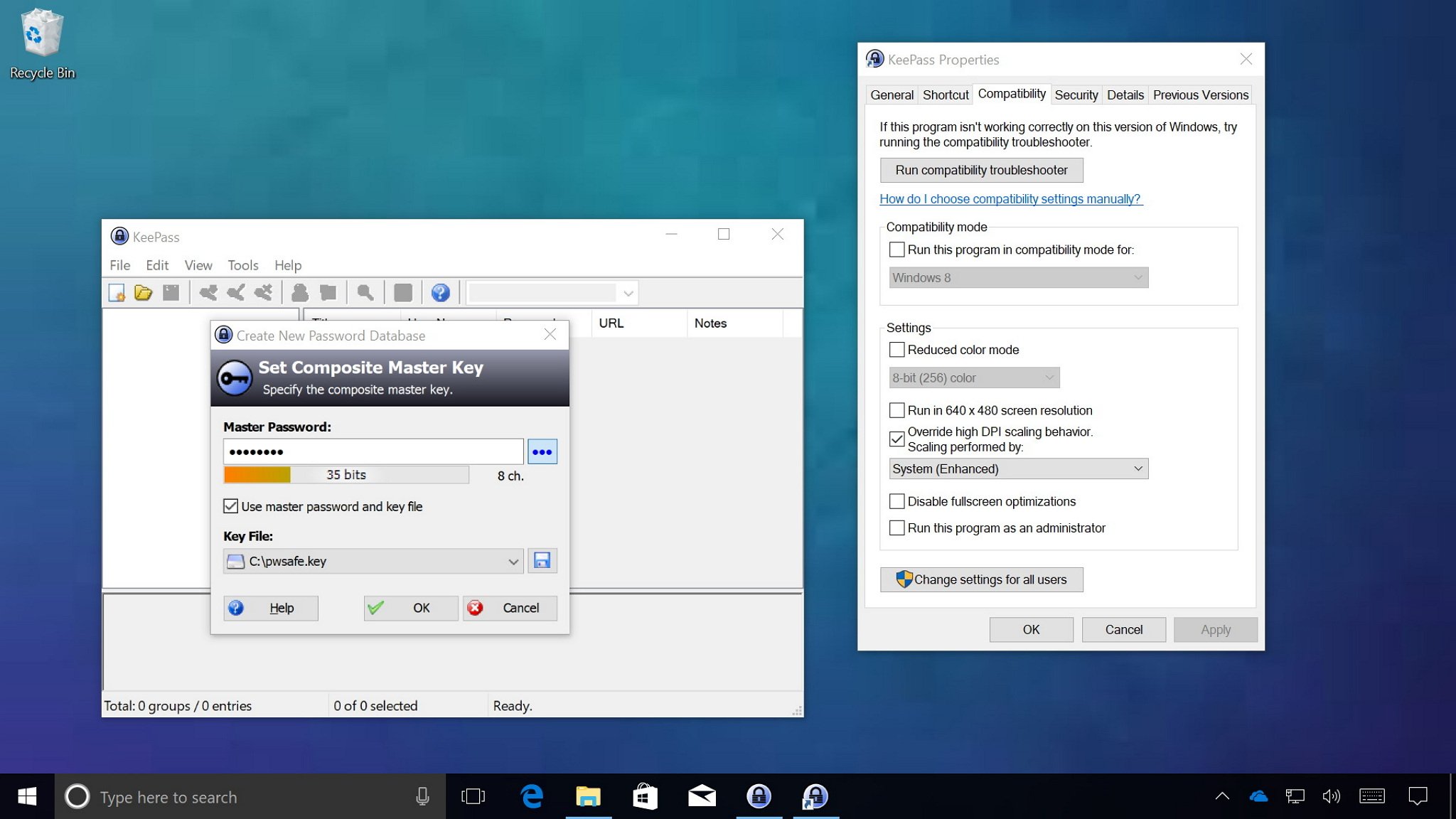Toggle 'Use master password and key file' checkbox
Viewport: 1456px width, 819px height.
231,506
